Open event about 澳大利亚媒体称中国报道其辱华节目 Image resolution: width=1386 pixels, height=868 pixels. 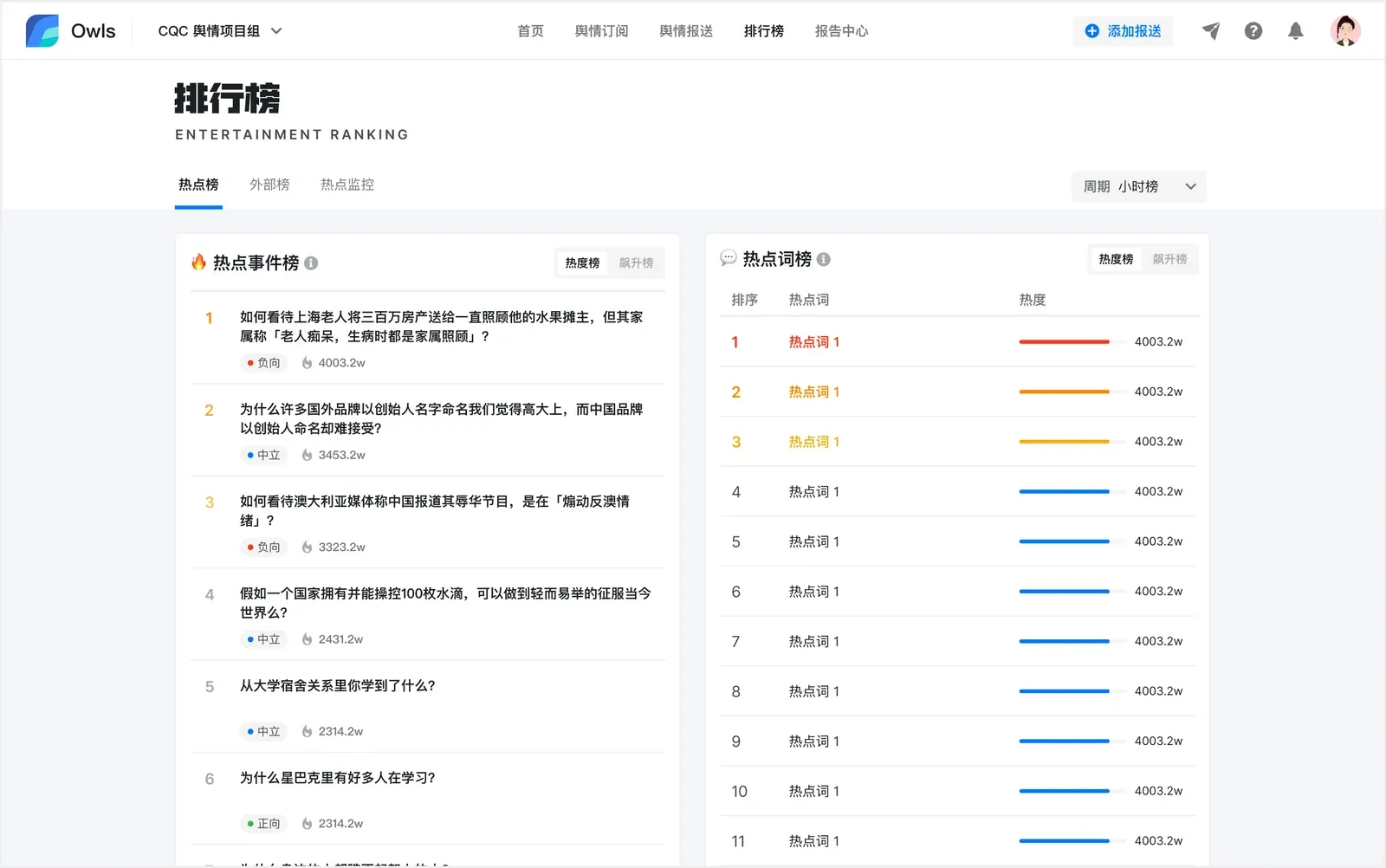435,511
